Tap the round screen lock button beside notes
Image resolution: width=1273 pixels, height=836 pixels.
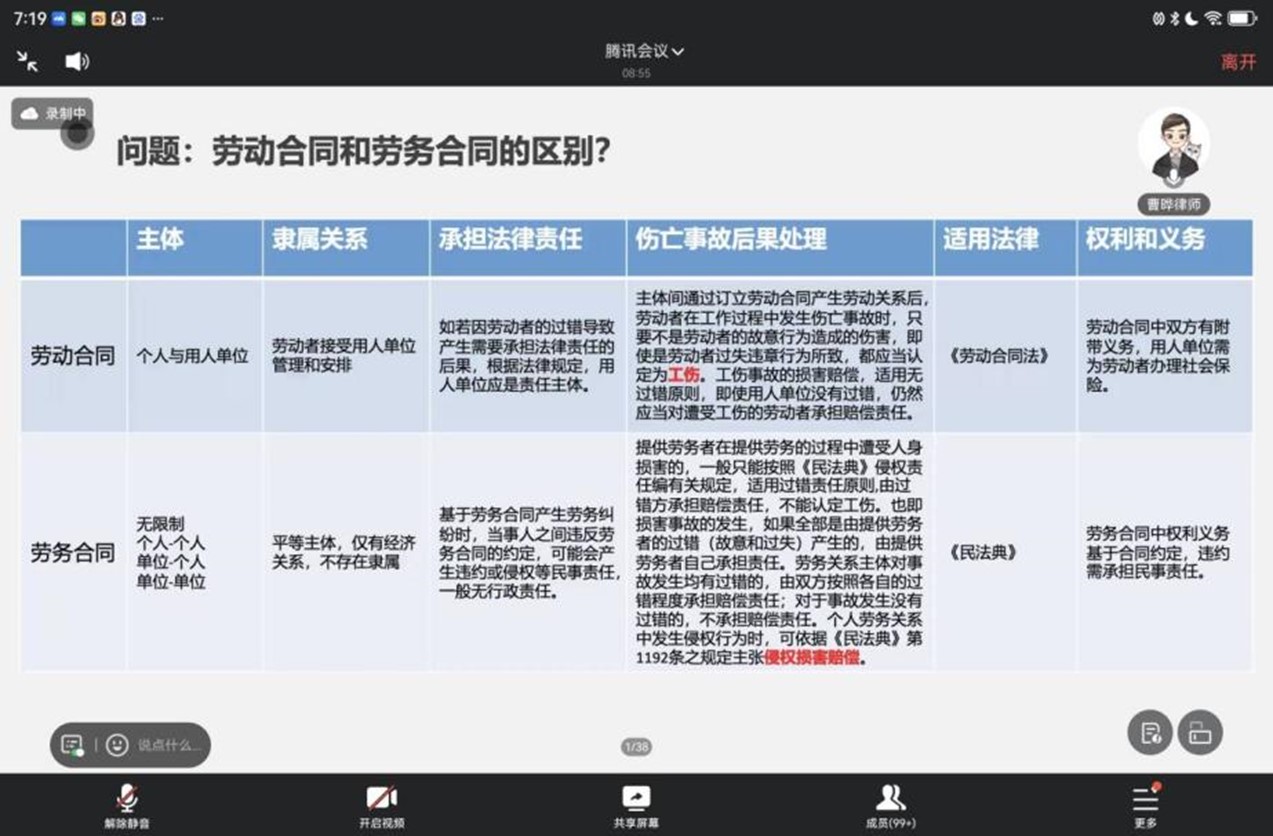tap(1199, 733)
